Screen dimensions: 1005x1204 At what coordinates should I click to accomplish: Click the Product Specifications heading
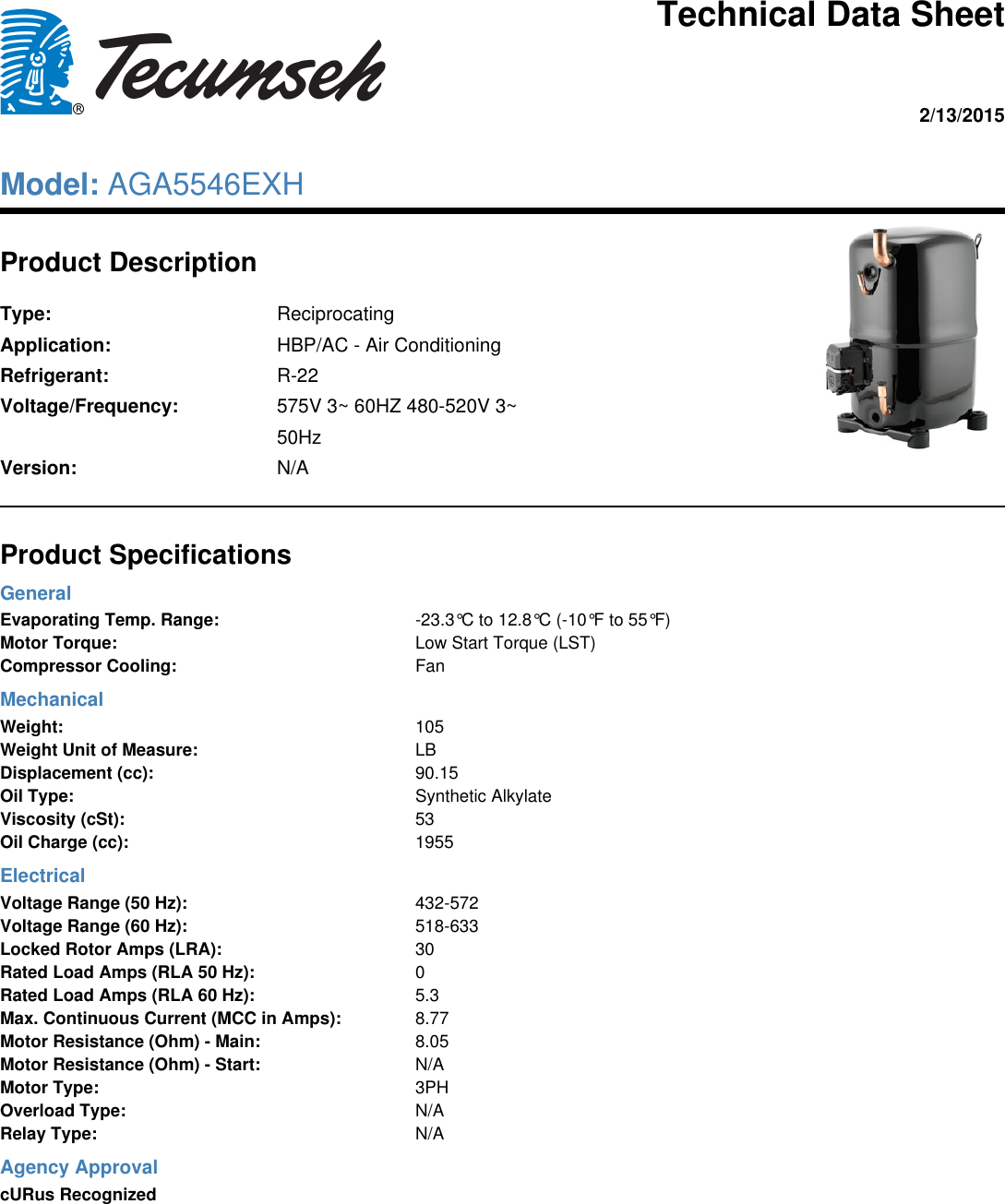pyautogui.click(x=146, y=554)
